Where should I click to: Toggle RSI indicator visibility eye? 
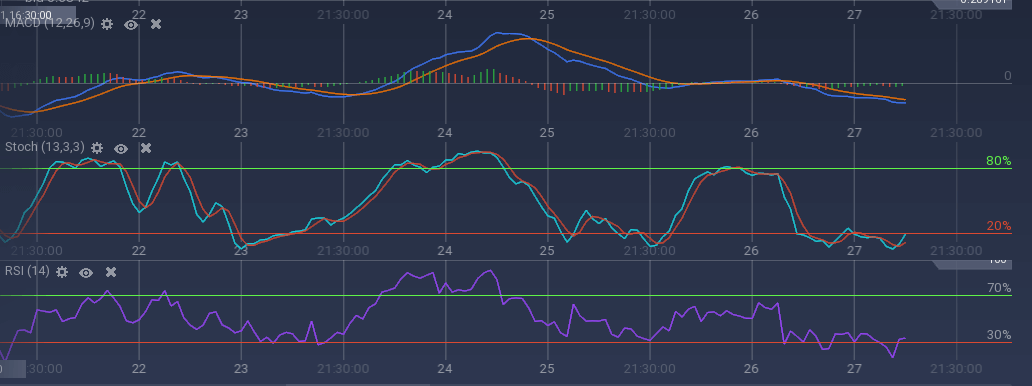[x=86, y=272]
